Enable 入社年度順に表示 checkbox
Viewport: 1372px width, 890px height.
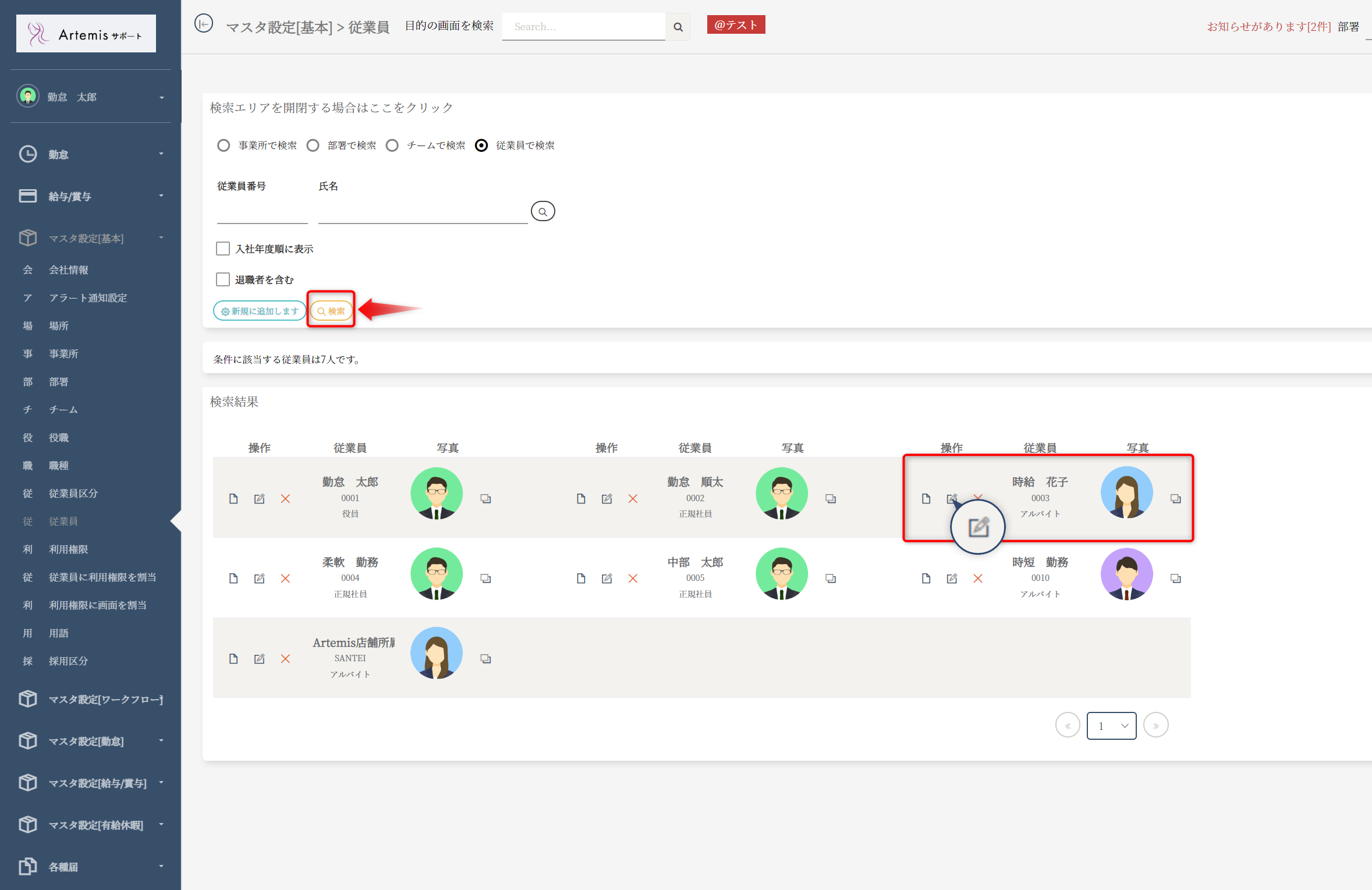[x=223, y=249]
